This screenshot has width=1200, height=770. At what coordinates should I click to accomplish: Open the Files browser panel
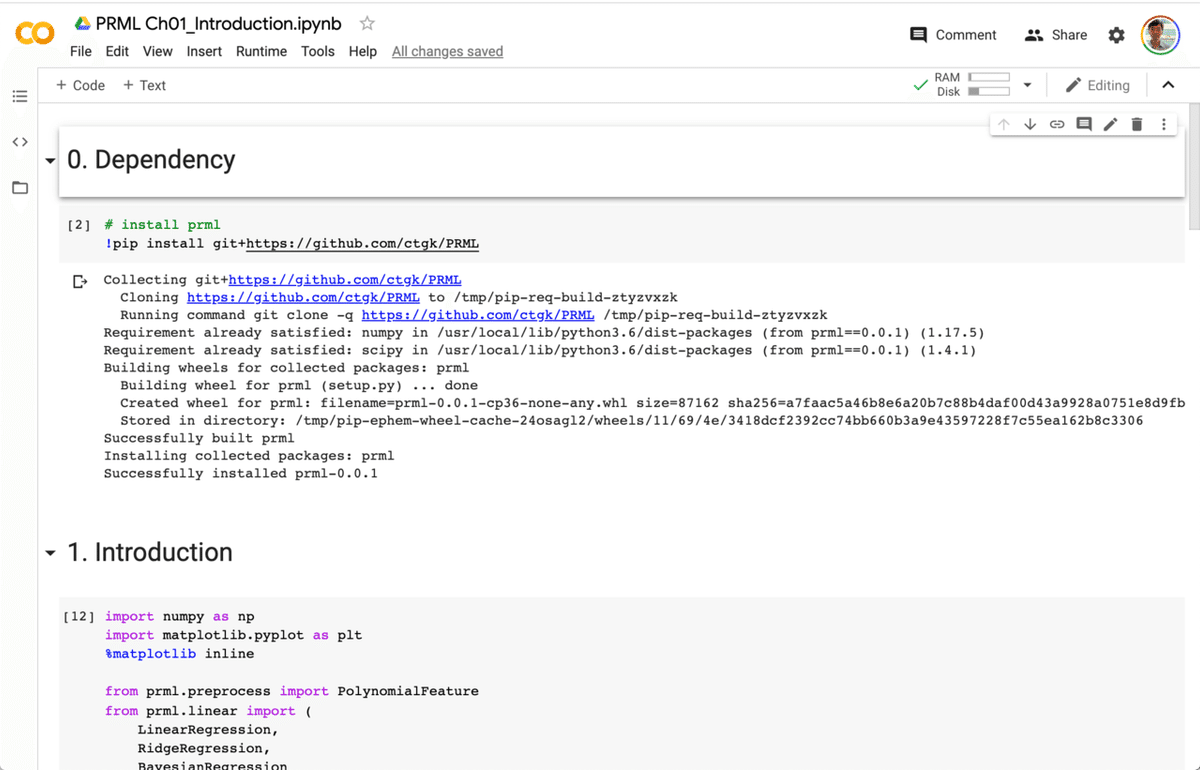19,188
